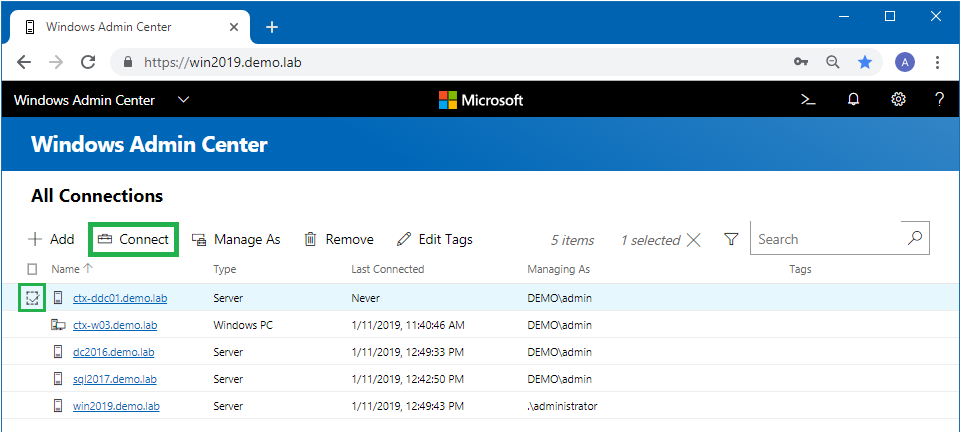This screenshot has height=432, width=962.
Task: Click the help question mark icon
Action: click(939, 99)
